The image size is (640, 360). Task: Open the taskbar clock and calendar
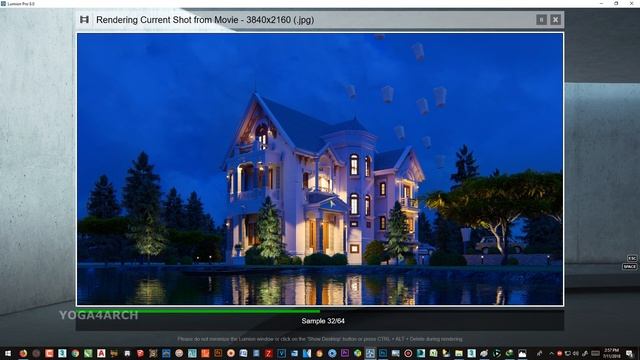pos(611,353)
